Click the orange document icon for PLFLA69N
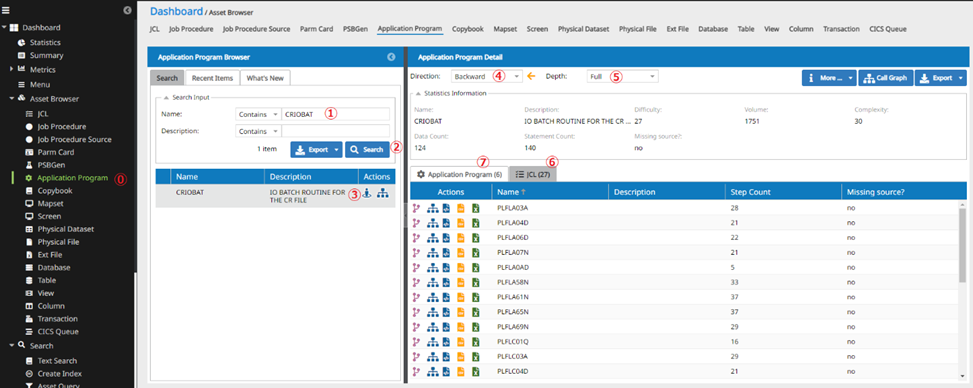 pyautogui.click(x=461, y=327)
